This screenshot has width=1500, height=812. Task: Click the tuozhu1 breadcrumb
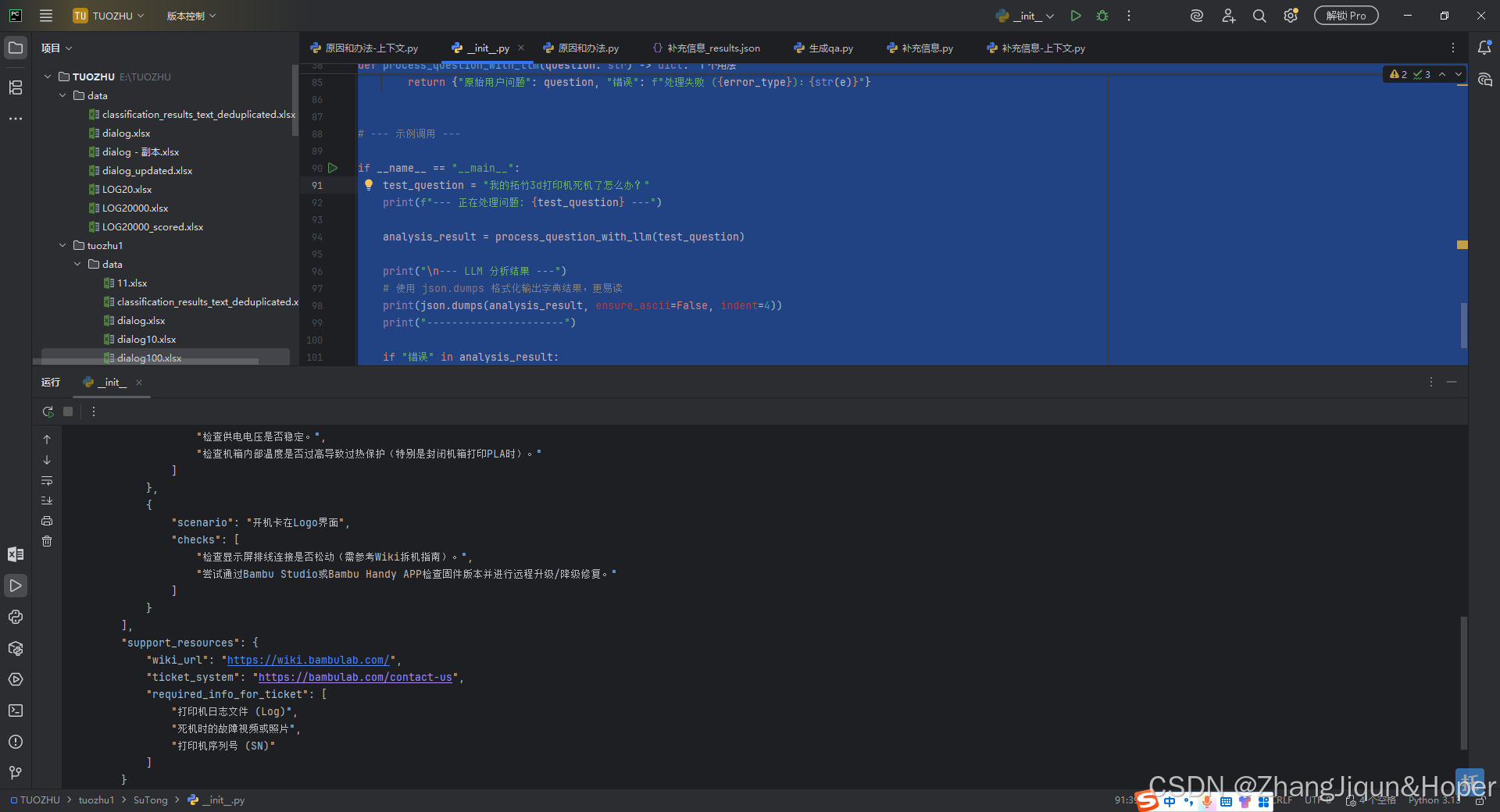tap(96, 800)
